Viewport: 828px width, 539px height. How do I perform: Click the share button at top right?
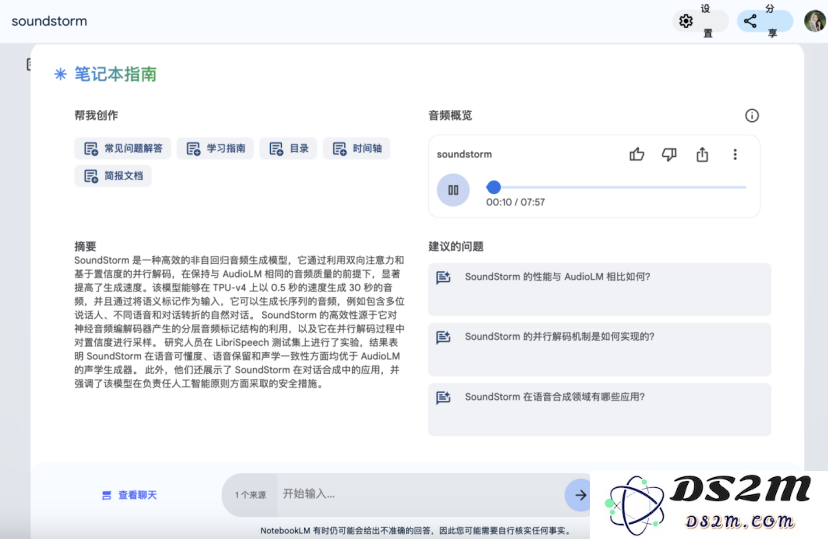(765, 21)
